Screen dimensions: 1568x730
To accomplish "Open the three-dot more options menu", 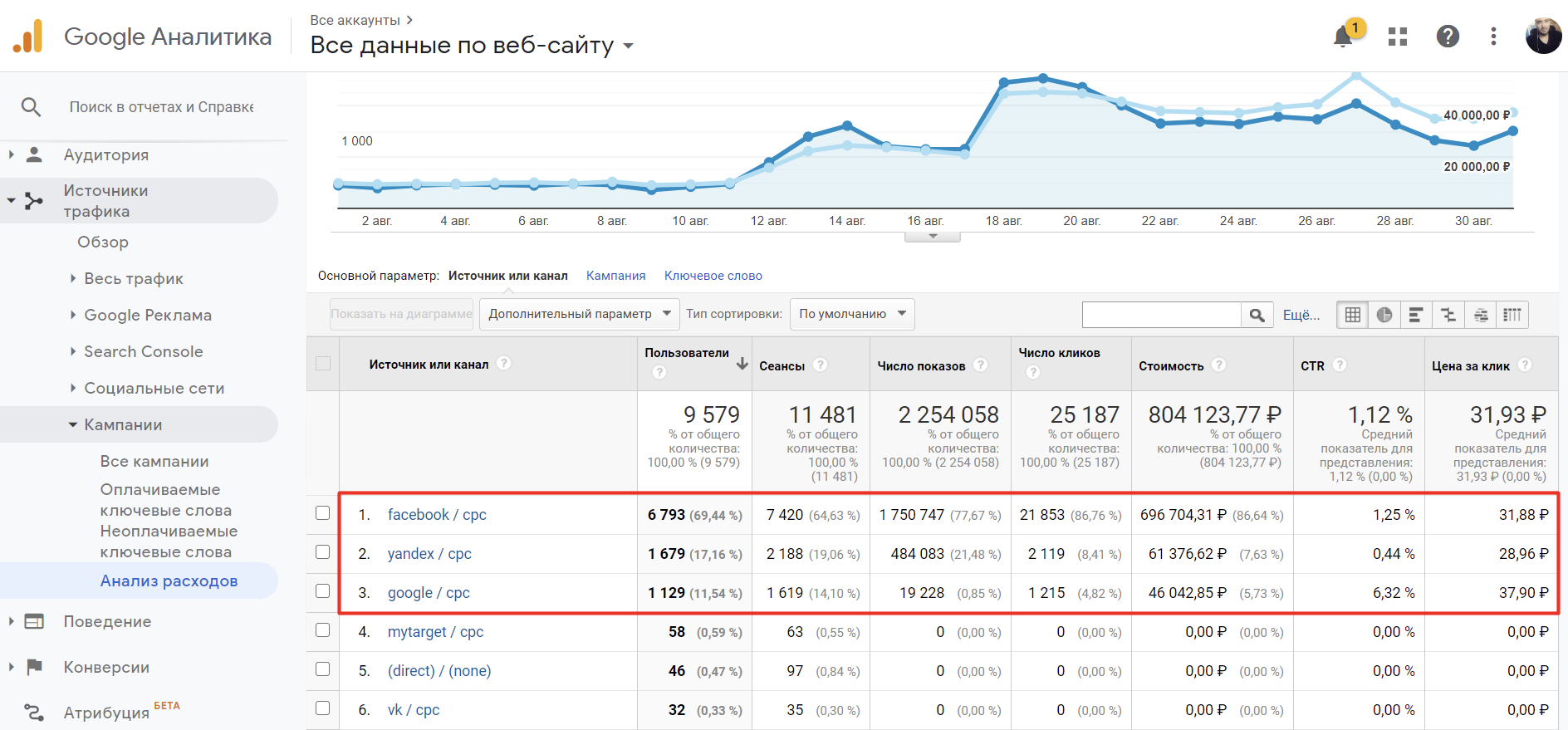I will point(1493,37).
